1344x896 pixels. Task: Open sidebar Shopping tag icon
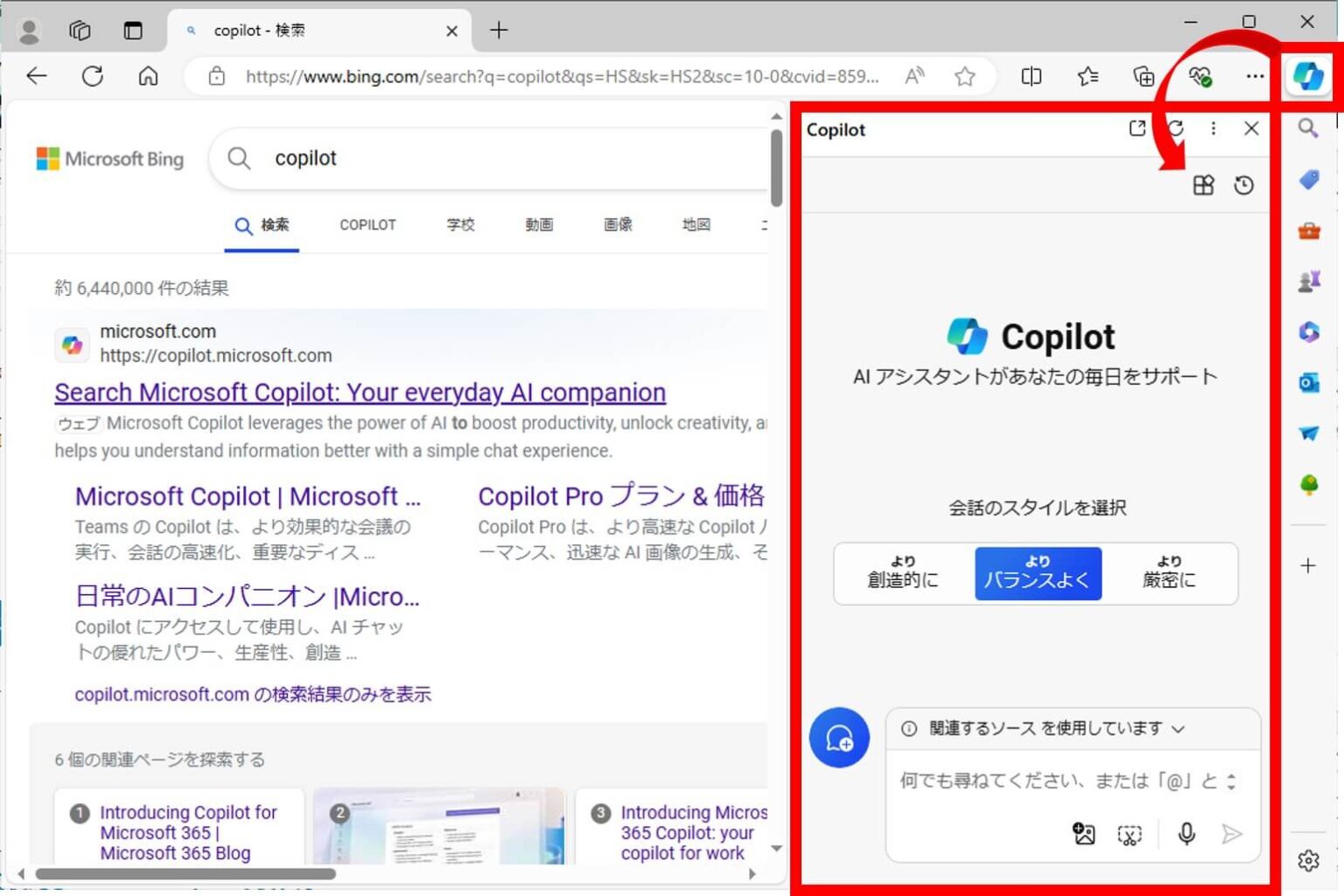tap(1308, 179)
